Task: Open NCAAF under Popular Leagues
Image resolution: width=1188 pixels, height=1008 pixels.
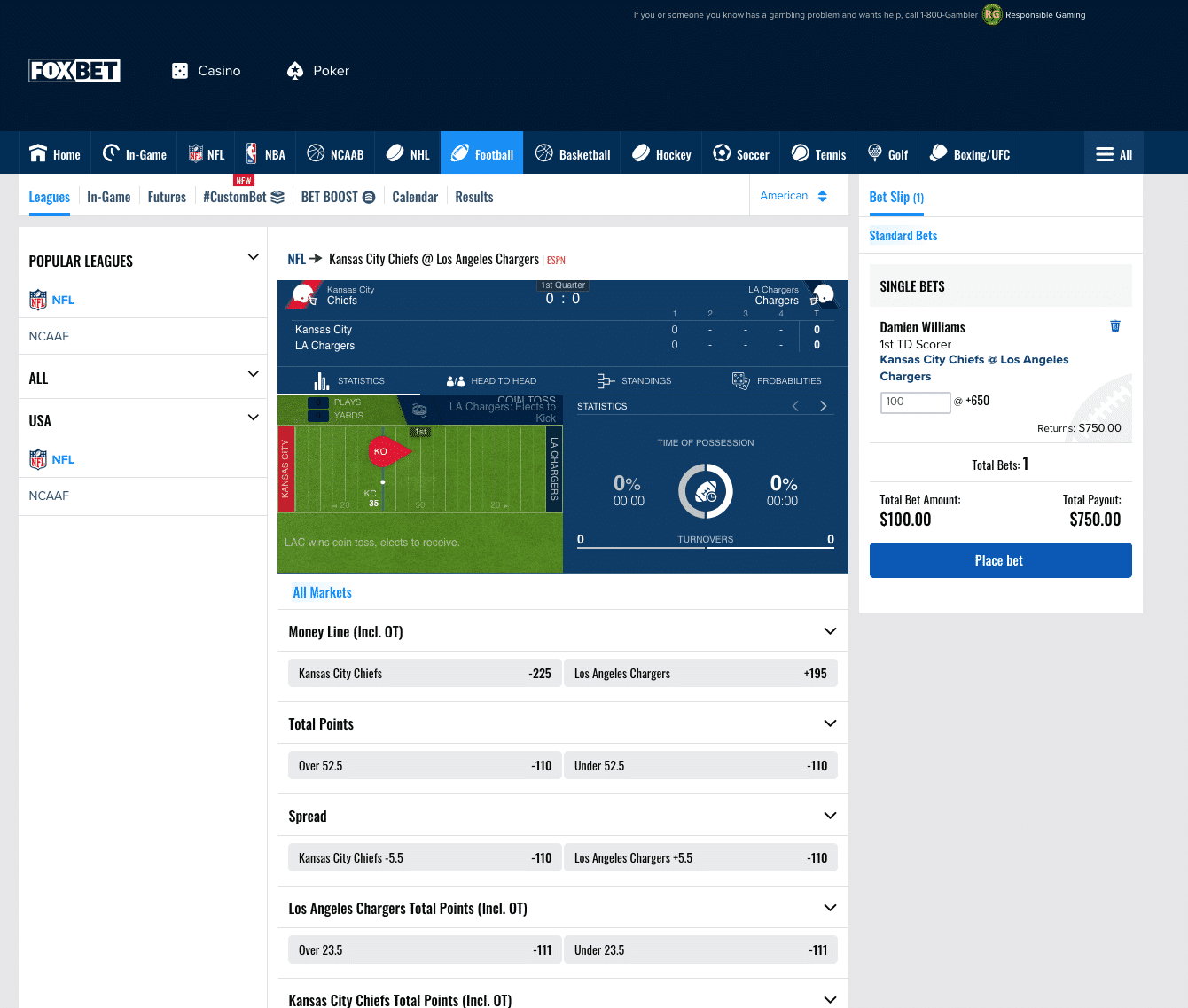Action: pyautogui.click(x=49, y=336)
